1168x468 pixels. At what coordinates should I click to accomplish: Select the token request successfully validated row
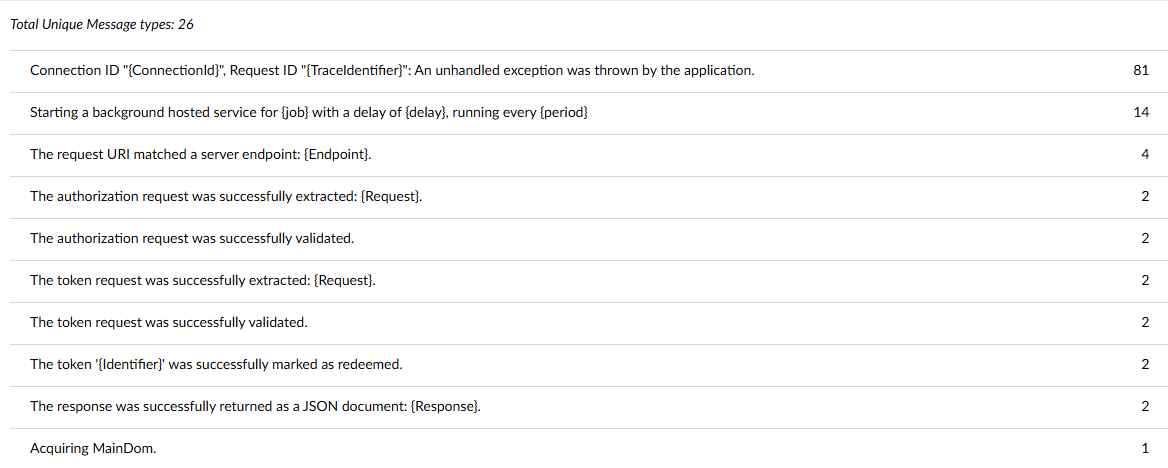click(x=168, y=323)
